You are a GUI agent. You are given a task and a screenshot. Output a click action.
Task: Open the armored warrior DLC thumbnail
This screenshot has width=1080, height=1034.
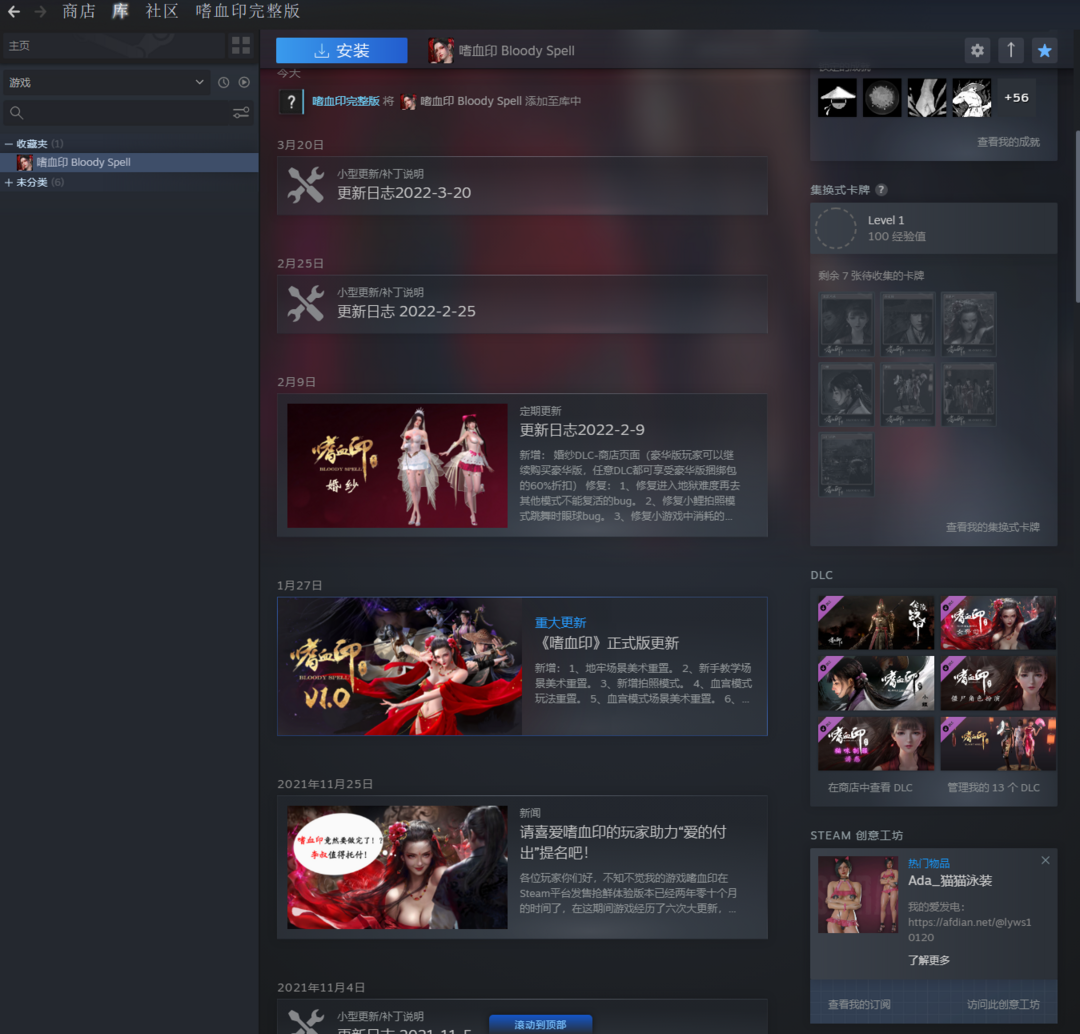pos(876,623)
